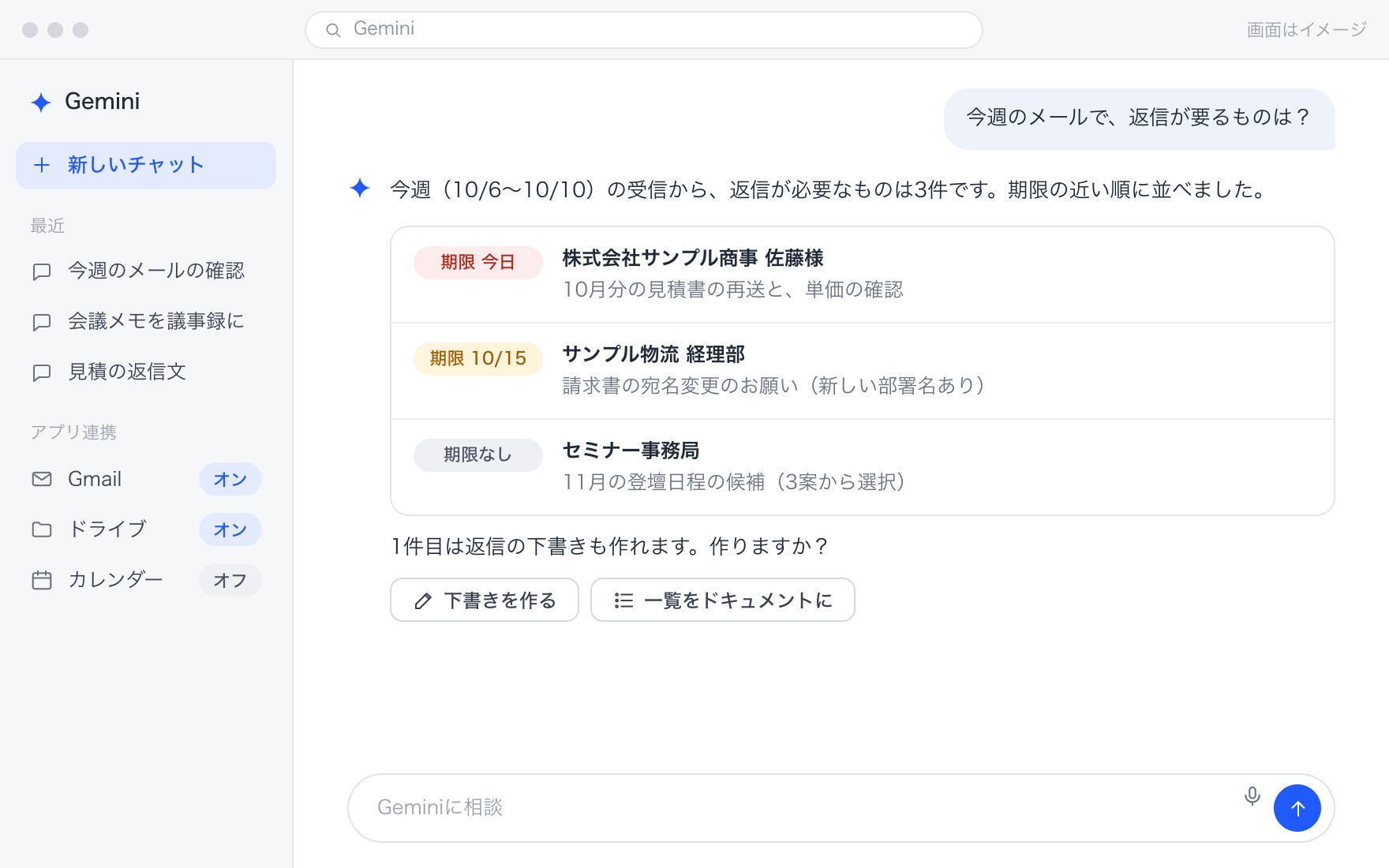Open the 株式会社サンプル商事 佐藤様 mail item
Image resolution: width=1389 pixels, height=868 pixels.
click(863, 275)
